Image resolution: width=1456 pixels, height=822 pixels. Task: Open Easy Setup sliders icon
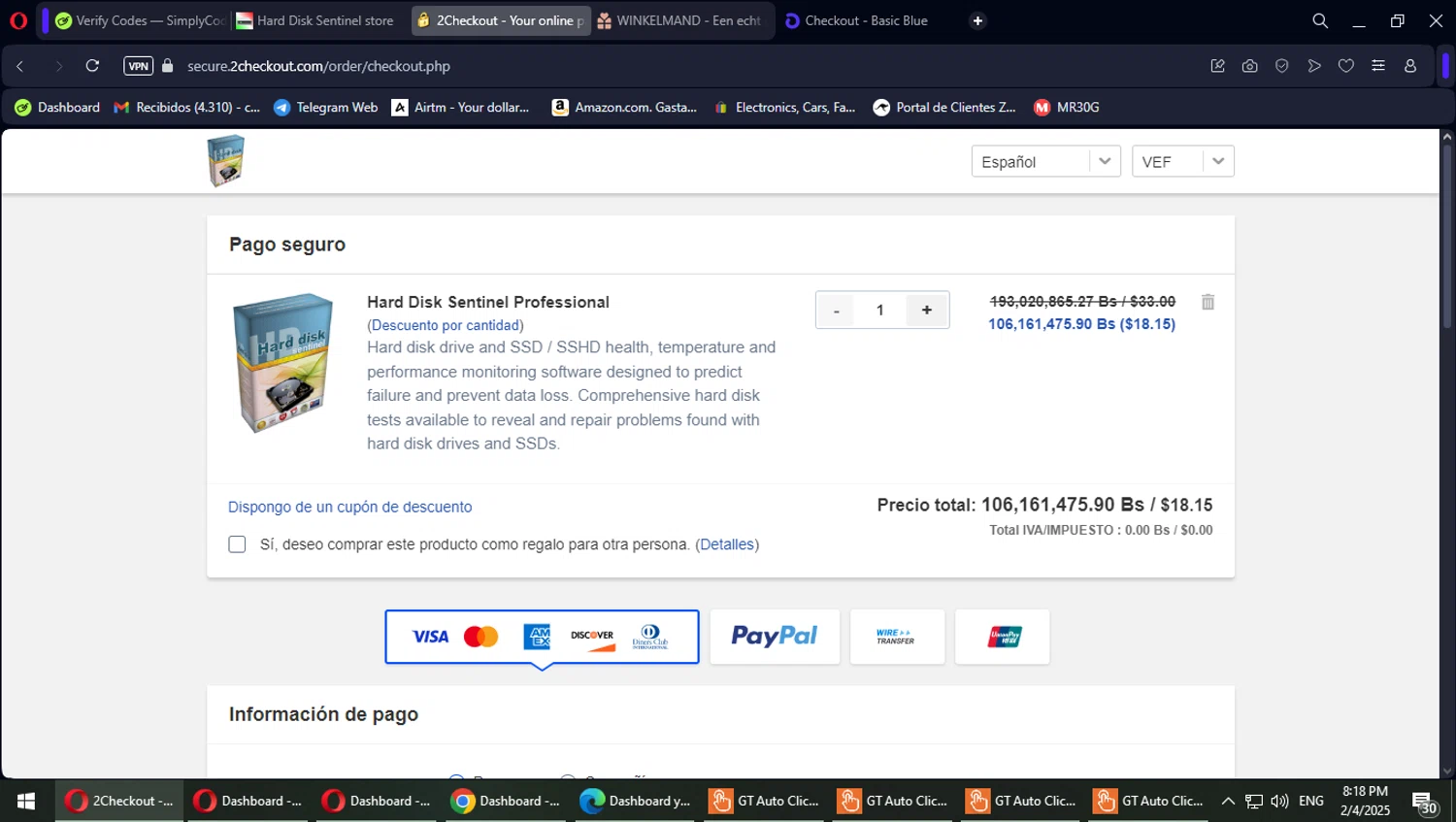point(1378,66)
